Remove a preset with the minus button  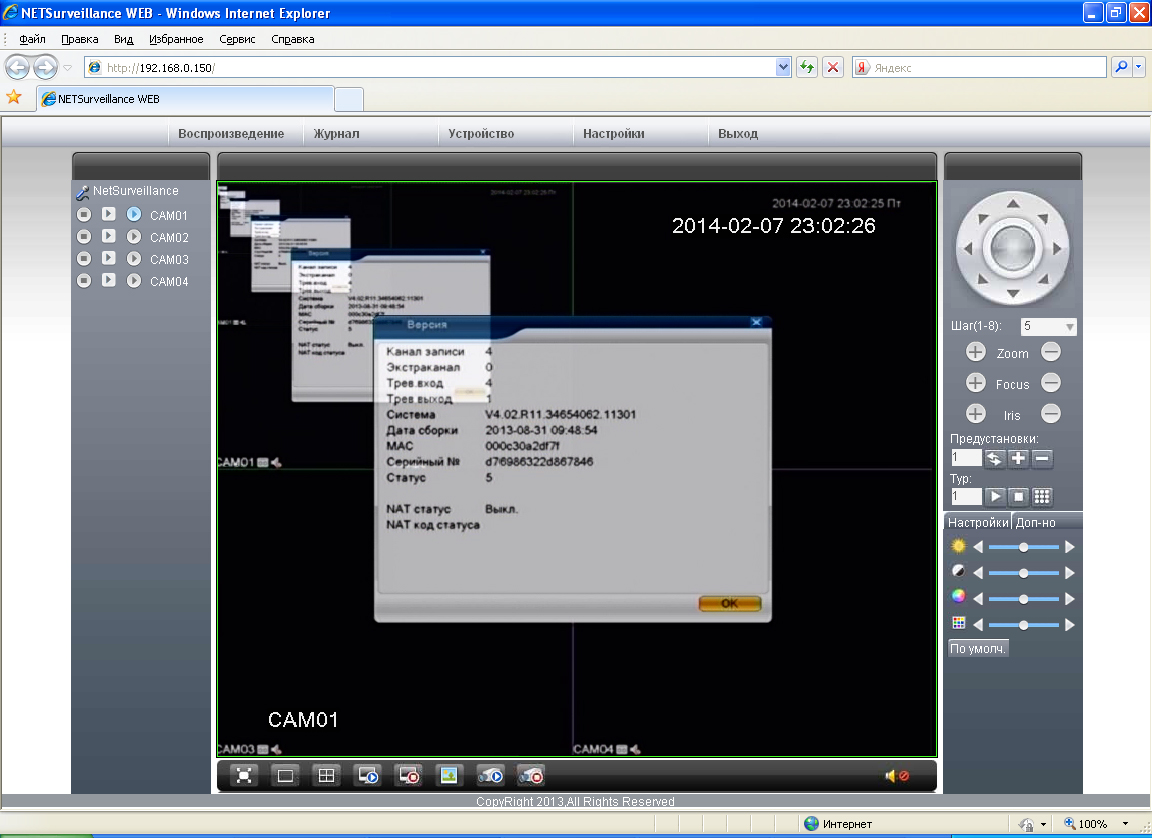click(x=1042, y=458)
